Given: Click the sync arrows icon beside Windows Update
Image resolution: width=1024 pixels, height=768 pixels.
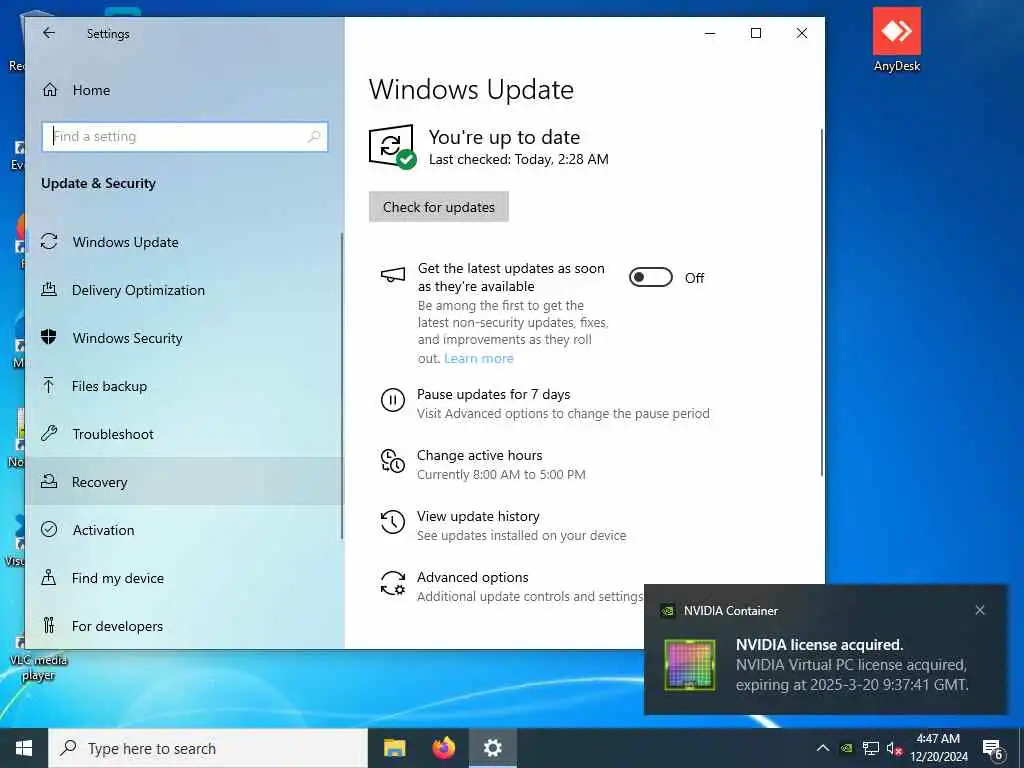Looking at the screenshot, I should [x=49, y=242].
